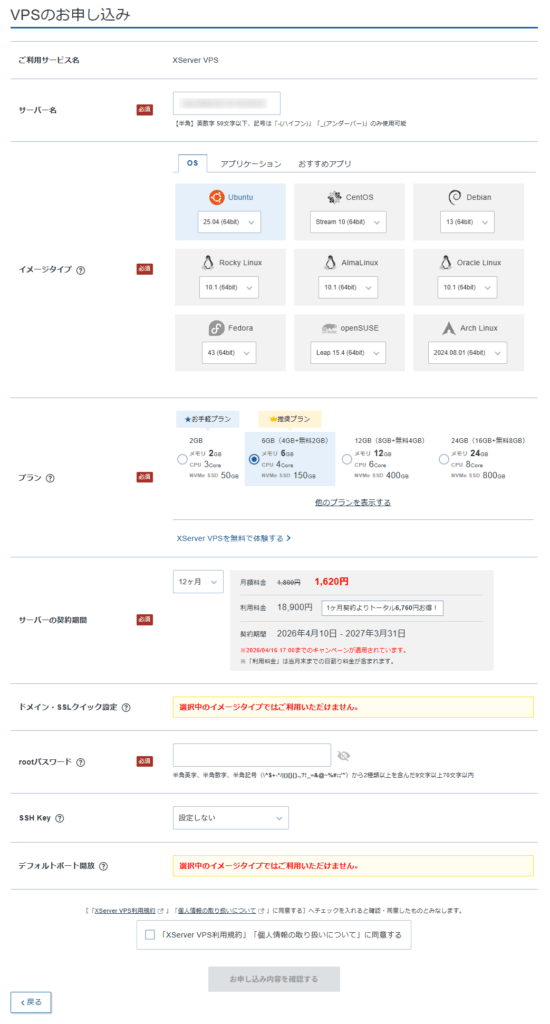Open Rocky Linux version dropdown
This screenshot has height=1024, width=550.
(x=229, y=287)
